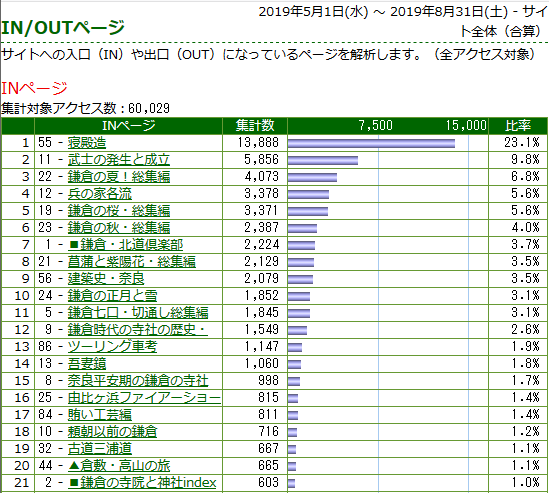Open the 賄い工芸編 link

(100, 415)
